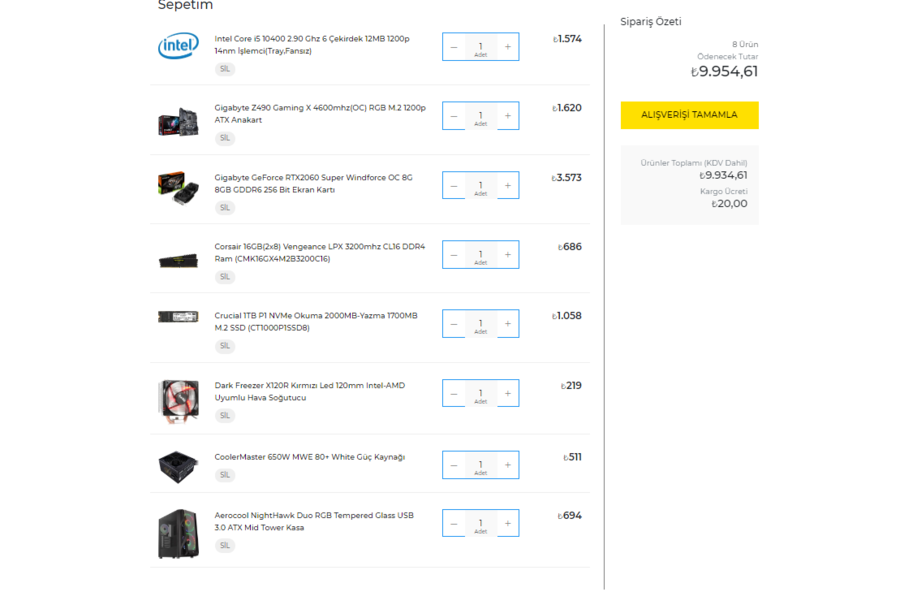Image resolution: width=900 pixels, height=592 pixels.
Task: Delete CoolerMaster 650W power supply from cart
Action: point(225,475)
